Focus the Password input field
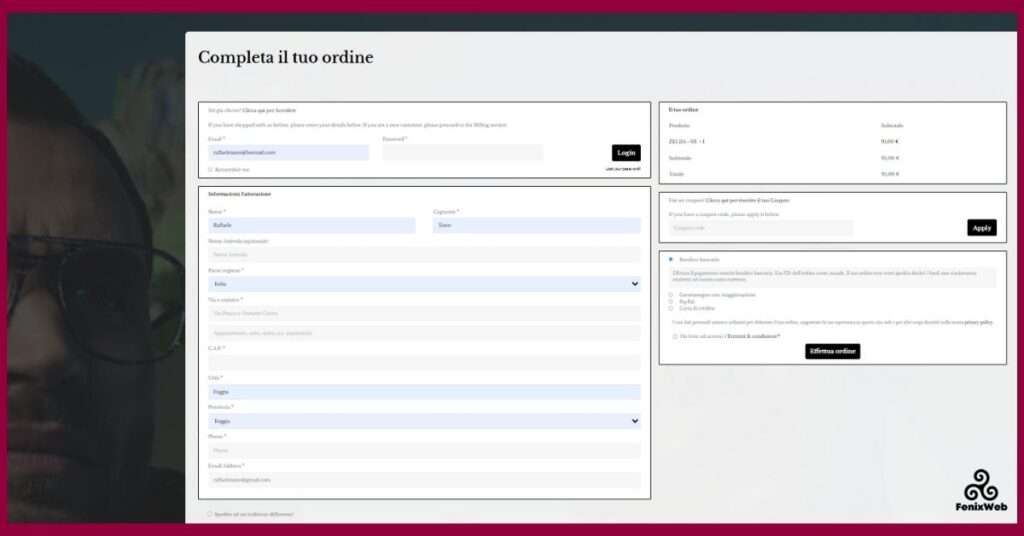Viewport: 1024px width, 536px height. [462, 153]
